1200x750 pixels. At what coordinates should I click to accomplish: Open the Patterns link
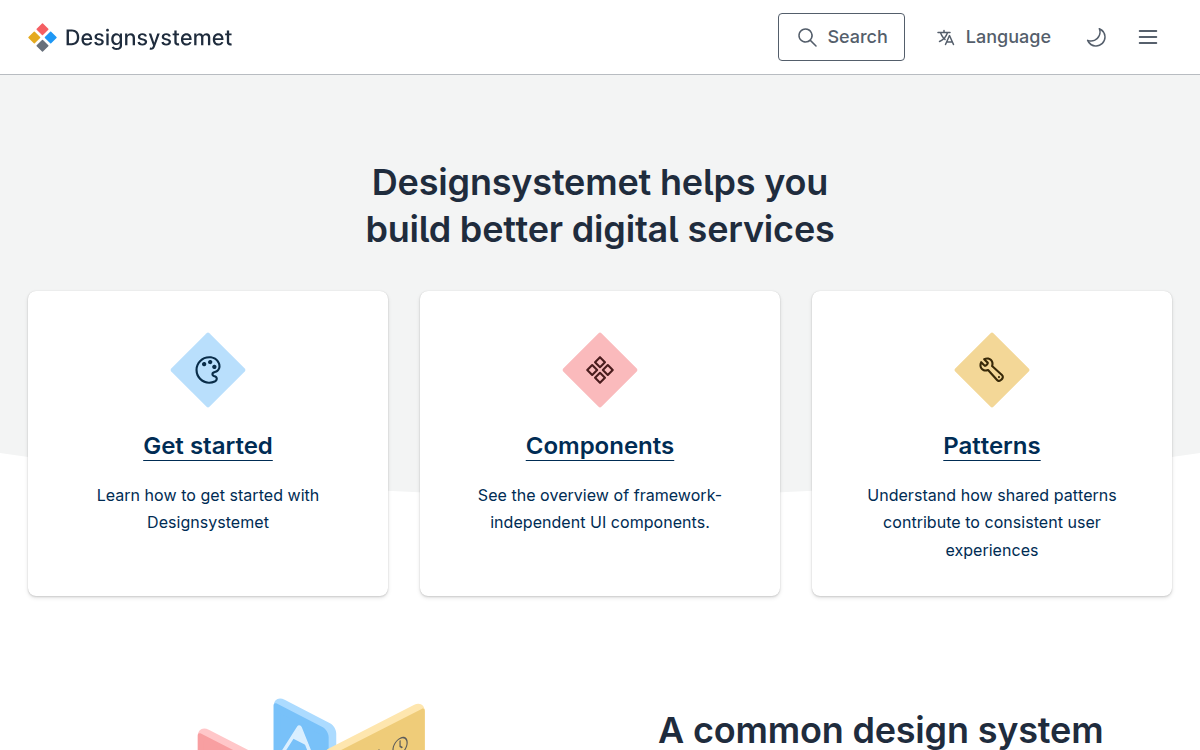coord(992,446)
